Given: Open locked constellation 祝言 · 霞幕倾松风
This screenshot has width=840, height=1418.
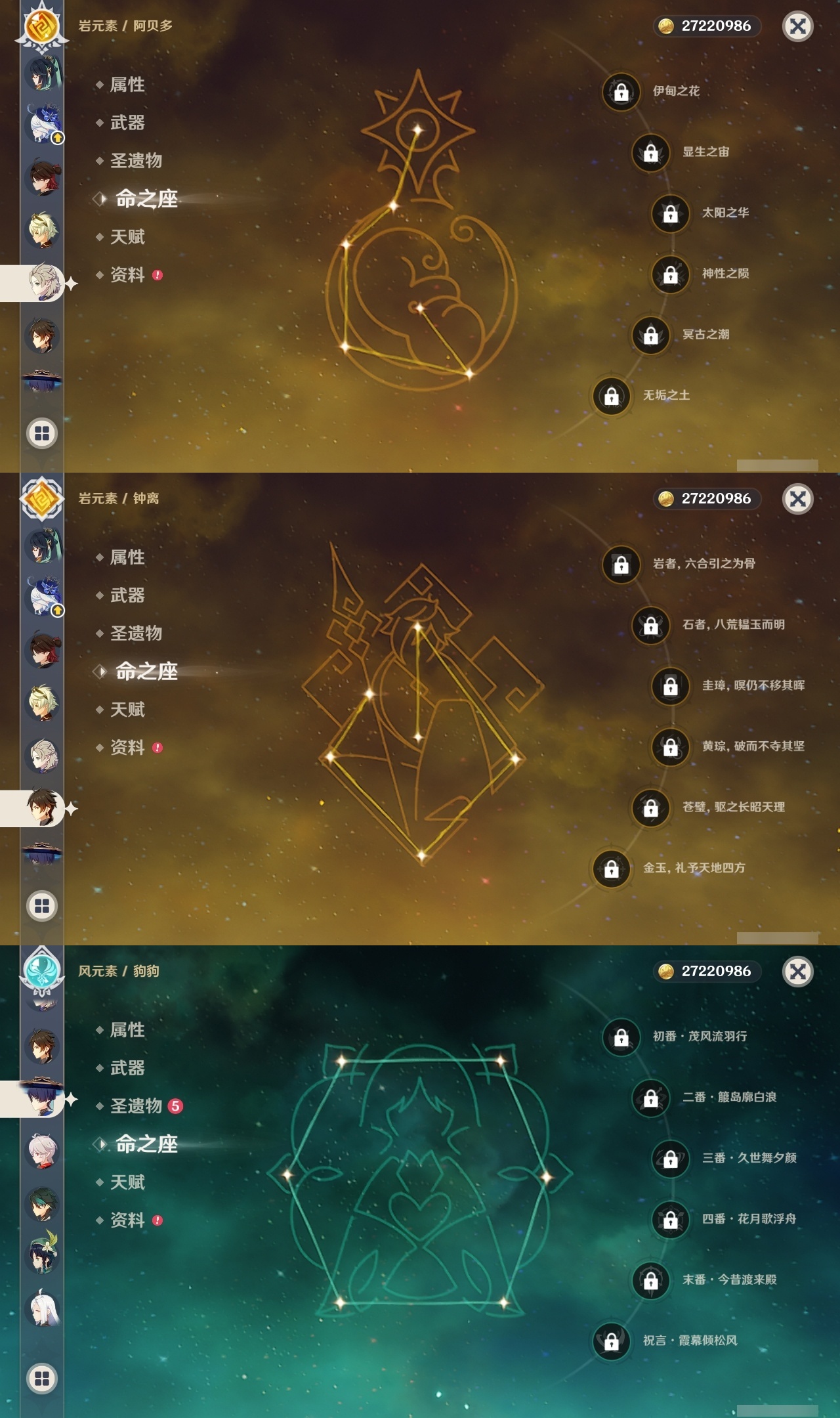Looking at the screenshot, I should (x=612, y=1341).
